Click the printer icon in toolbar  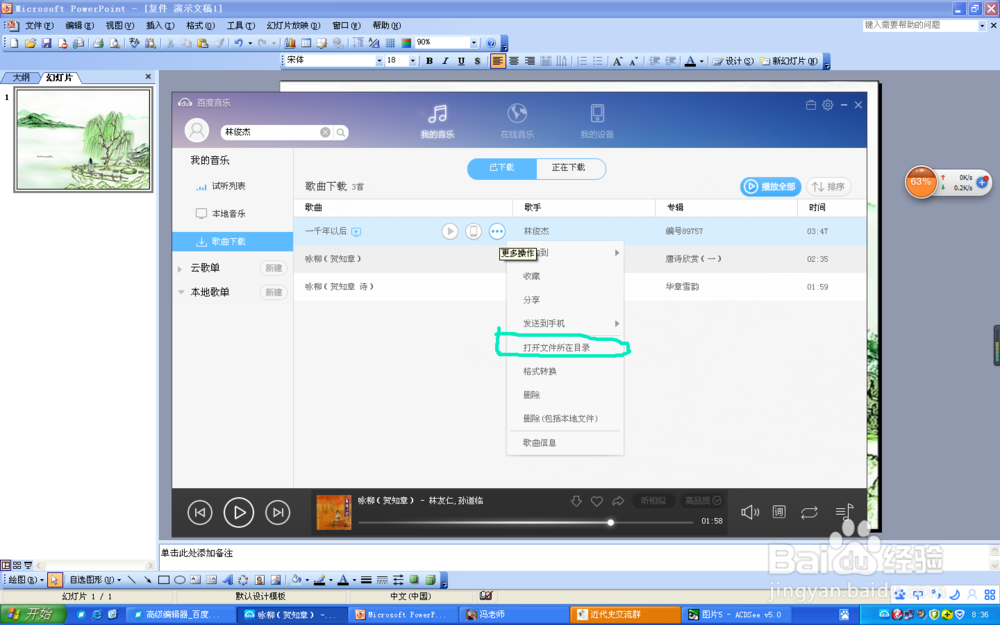coord(98,43)
